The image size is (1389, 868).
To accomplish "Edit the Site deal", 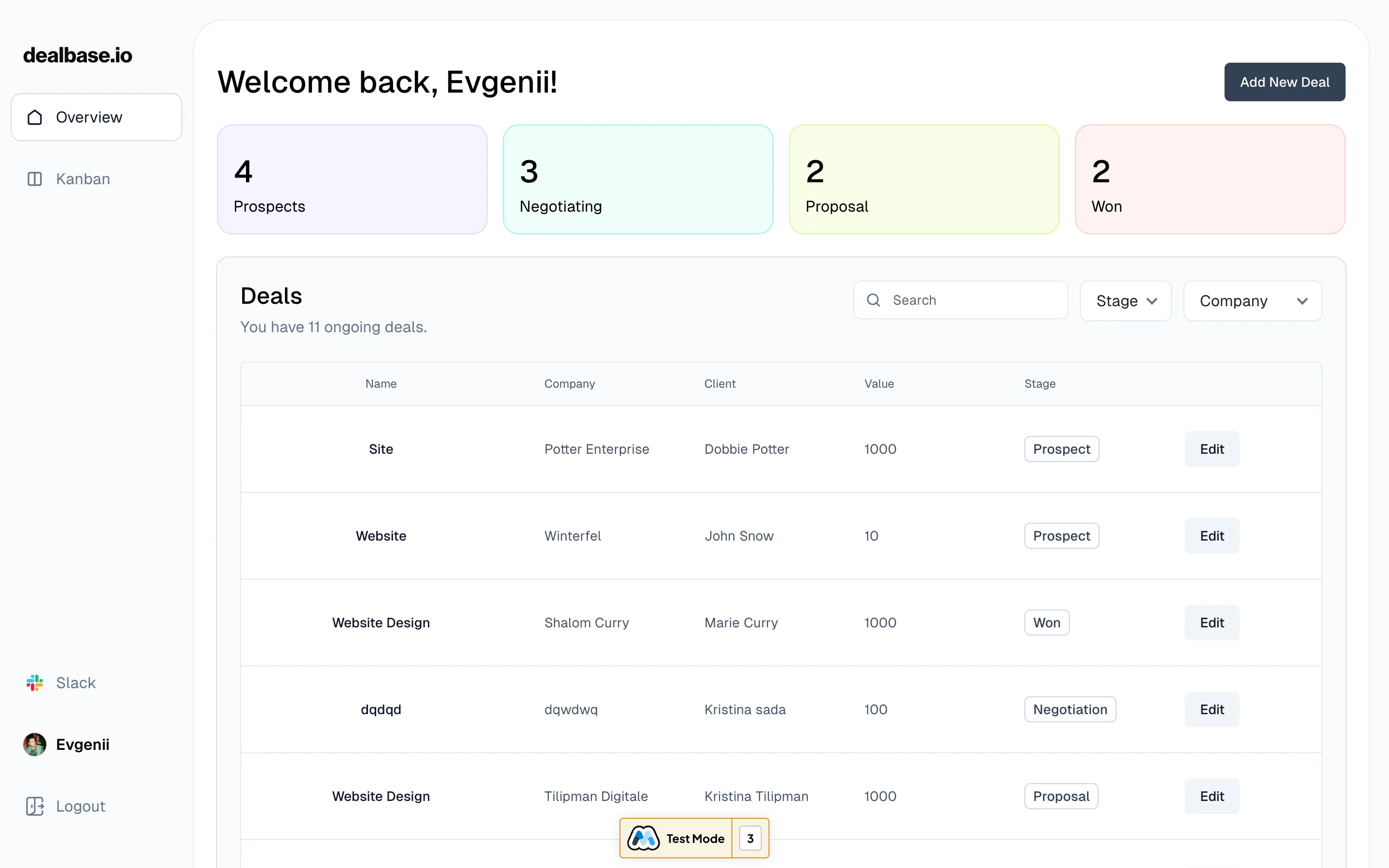I will pos(1212,449).
